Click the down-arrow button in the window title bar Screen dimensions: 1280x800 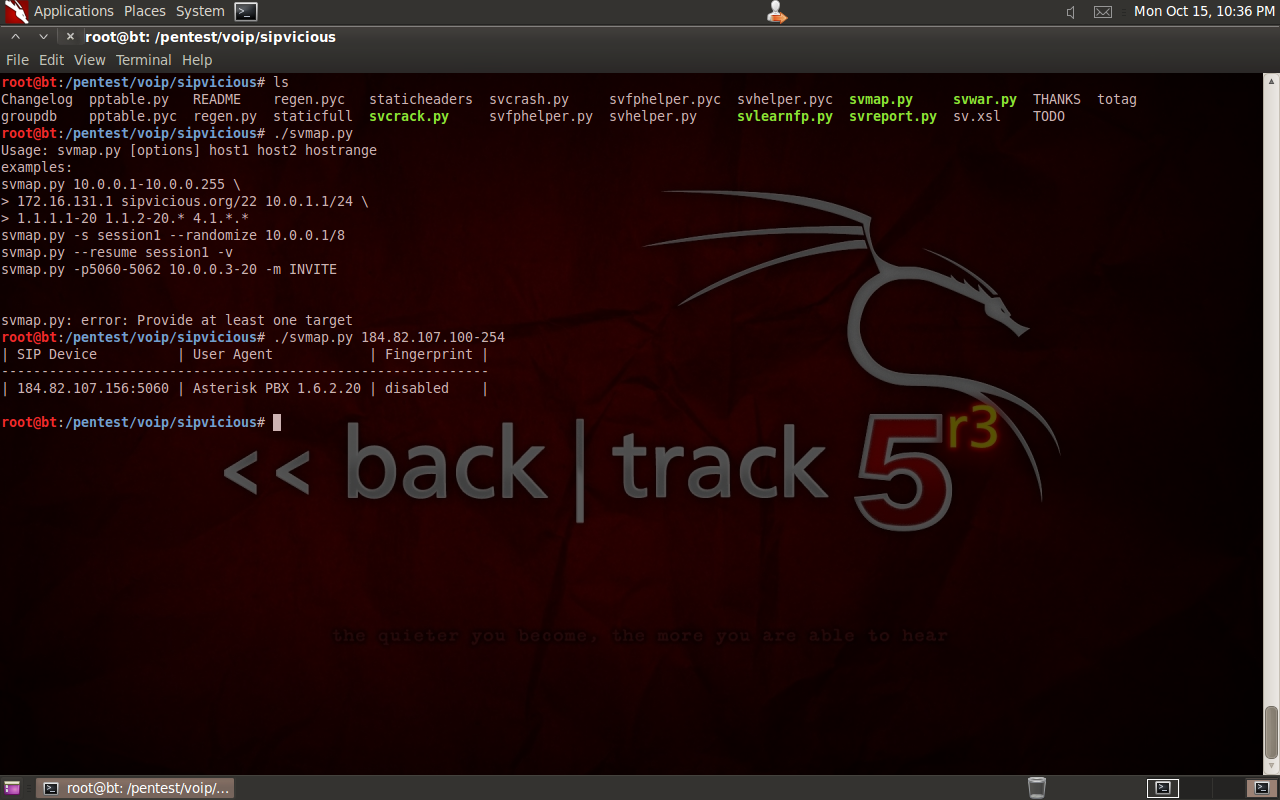click(x=43, y=37)
